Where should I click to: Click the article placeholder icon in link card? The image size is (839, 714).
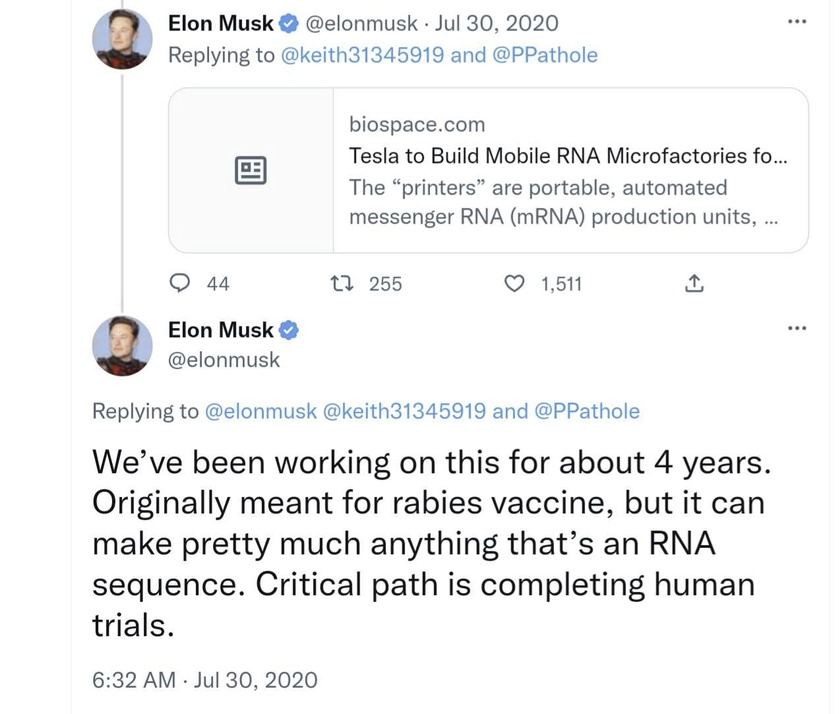pyautogui.click(x=250, y=170)
